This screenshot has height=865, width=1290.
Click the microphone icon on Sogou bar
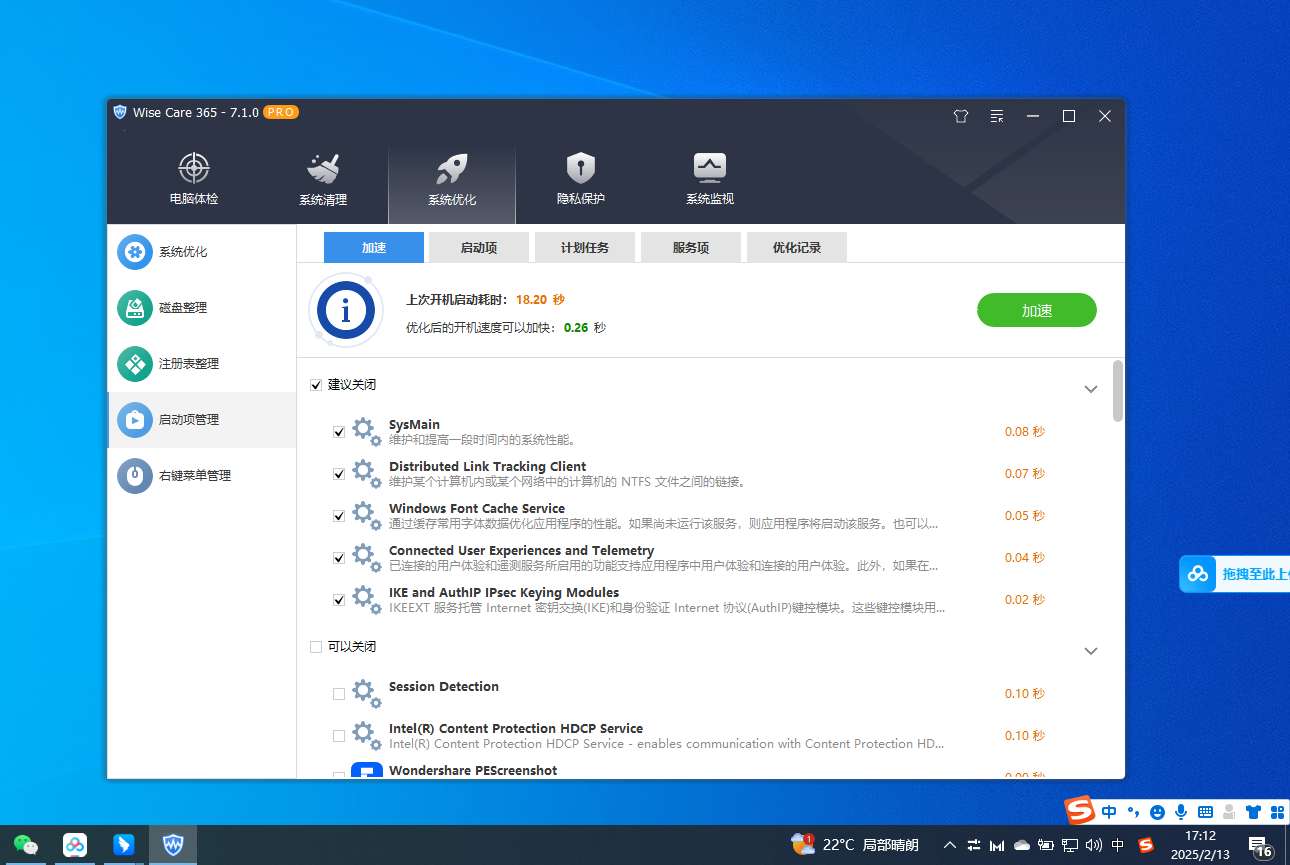pyautogui.click(x=1181, y=812)
